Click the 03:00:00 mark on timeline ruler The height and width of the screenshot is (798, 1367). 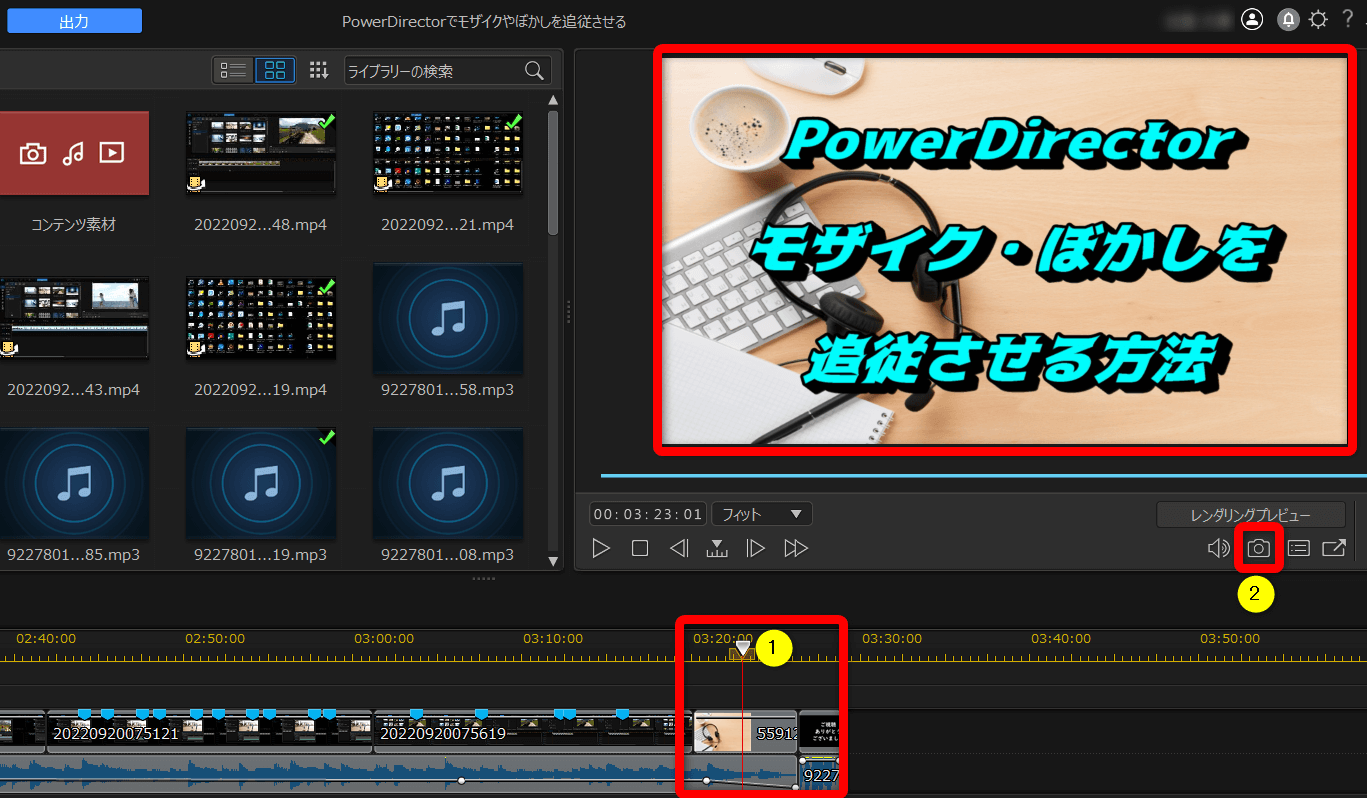[384, 638]
